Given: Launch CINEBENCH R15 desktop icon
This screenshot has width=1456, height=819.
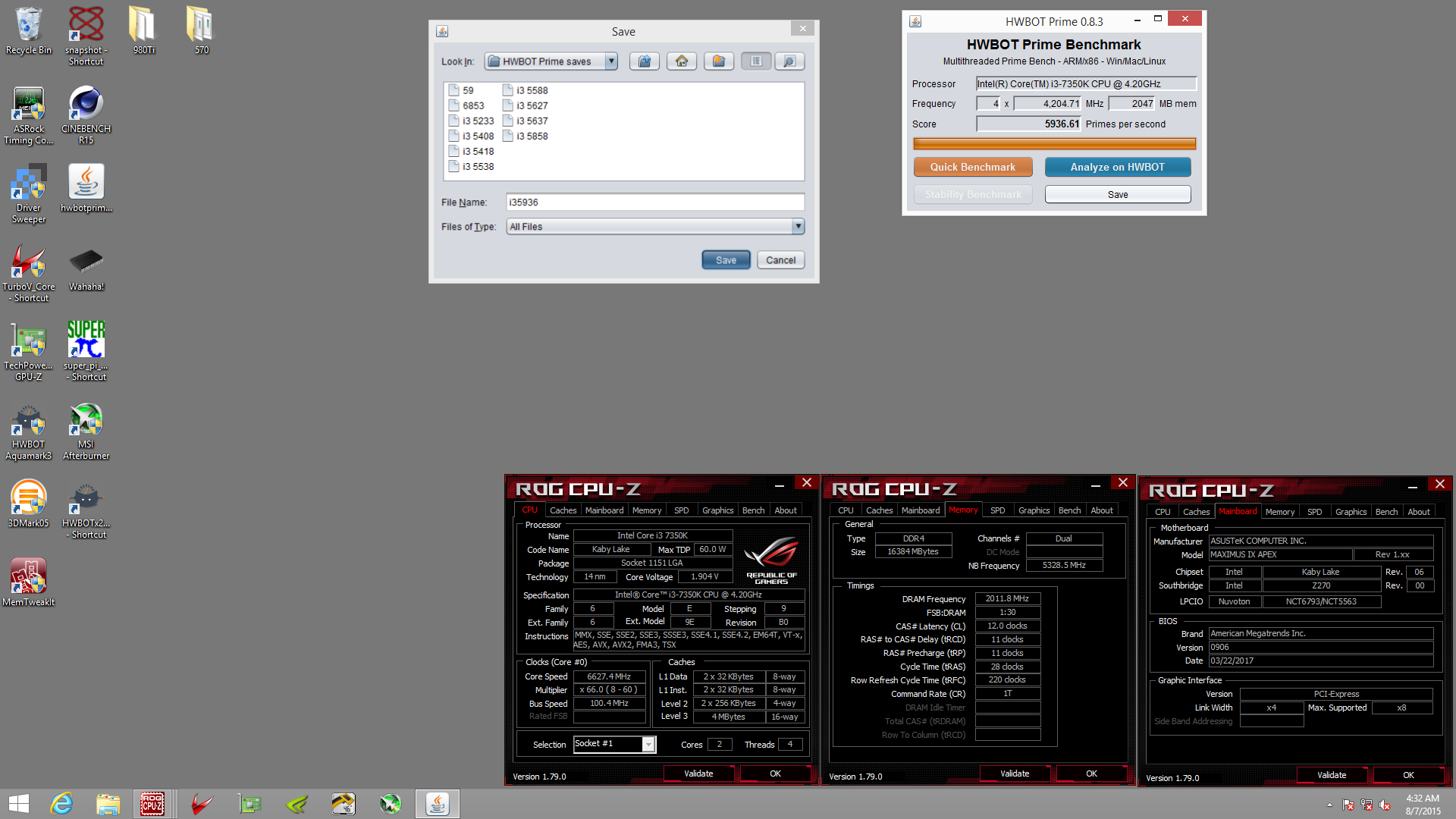Looking at the screenshot, I should [x=86, y=115].
